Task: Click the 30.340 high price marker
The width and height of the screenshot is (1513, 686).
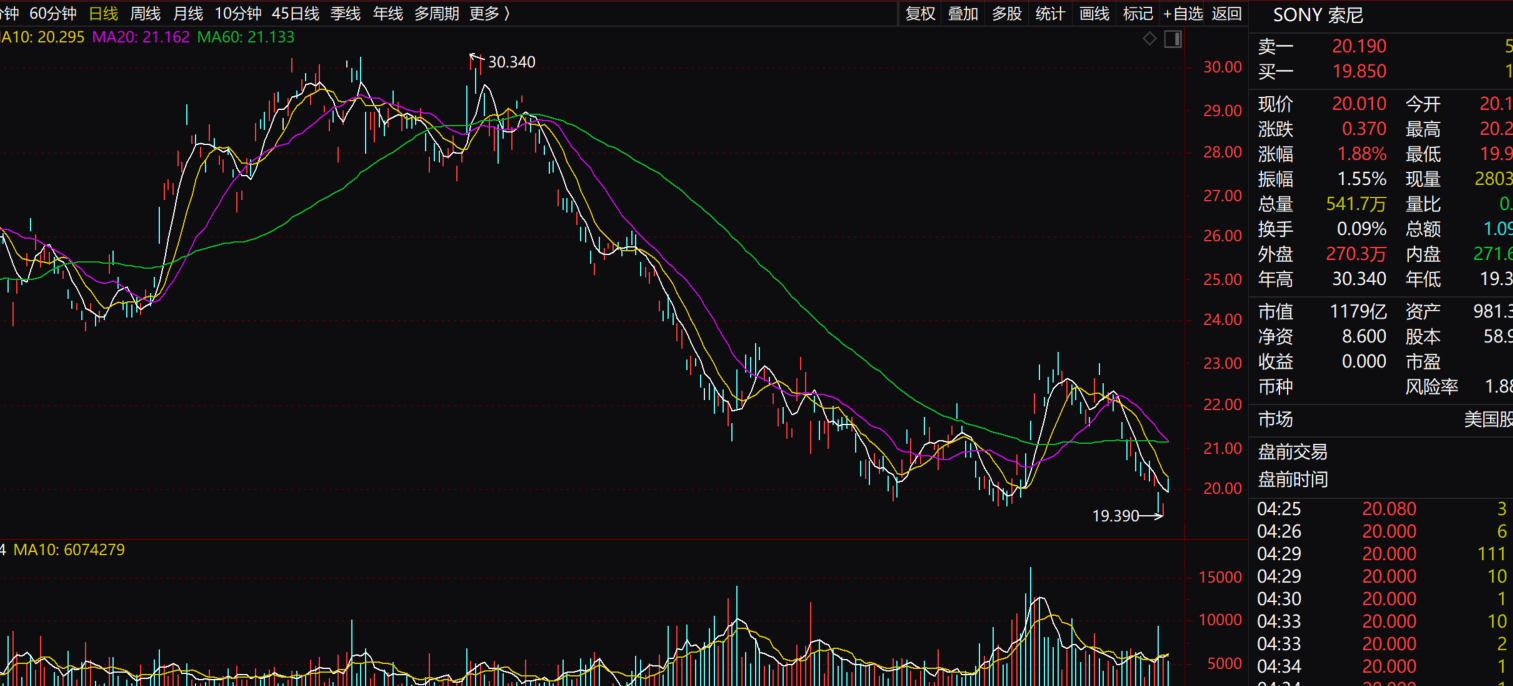Action: pyautogui.click(x=512, y=62)
